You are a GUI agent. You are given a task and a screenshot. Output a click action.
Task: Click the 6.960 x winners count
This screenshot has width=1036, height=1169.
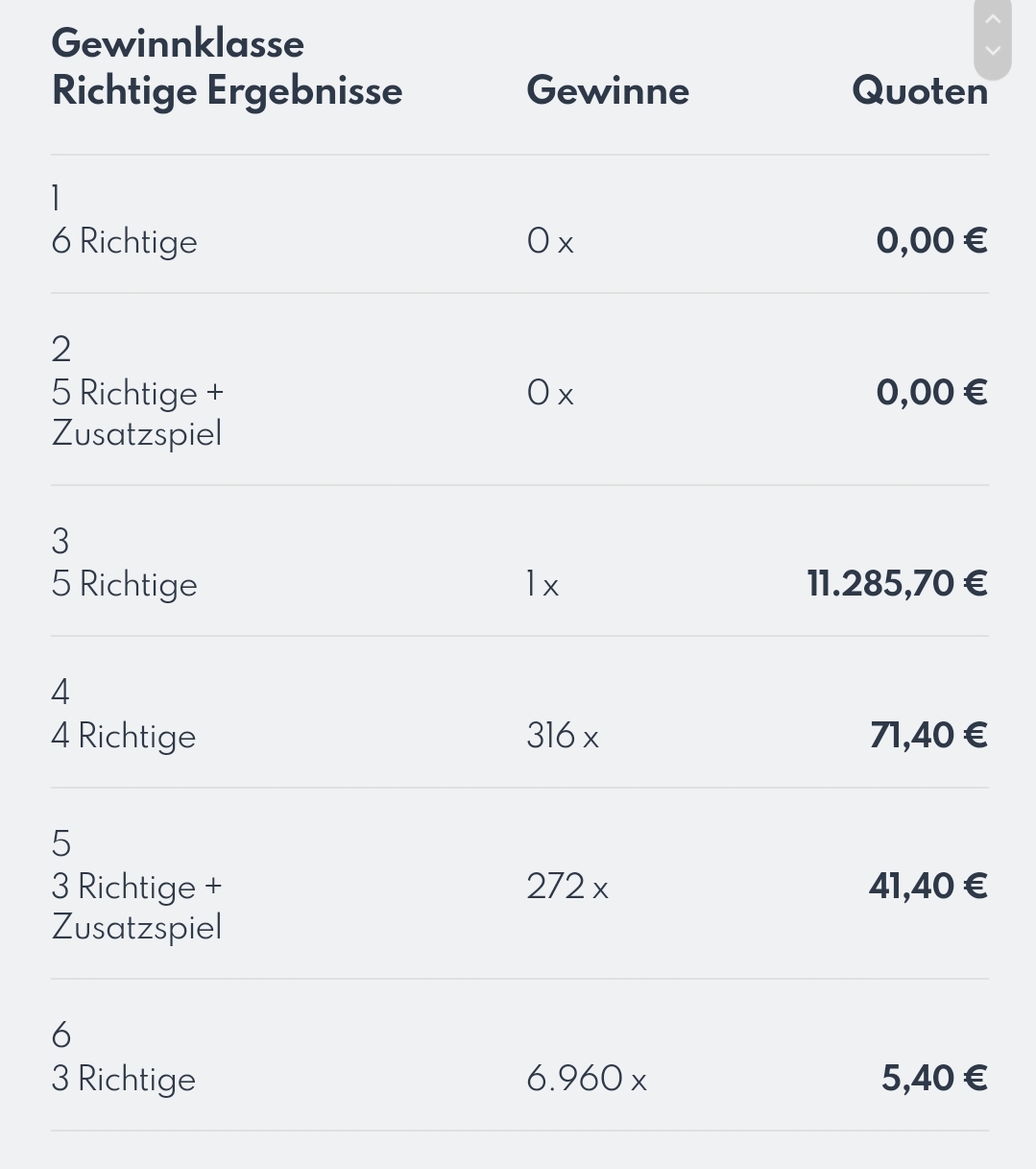point(587,1079)
